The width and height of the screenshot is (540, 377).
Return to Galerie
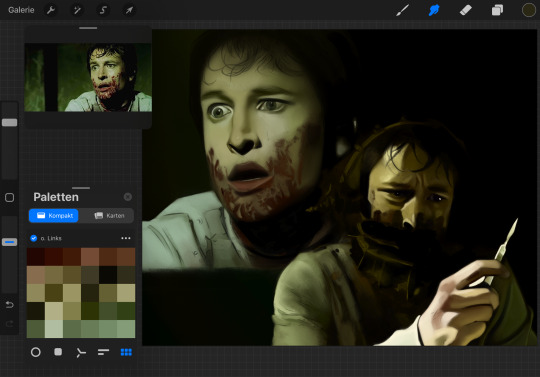click(21, 10)
